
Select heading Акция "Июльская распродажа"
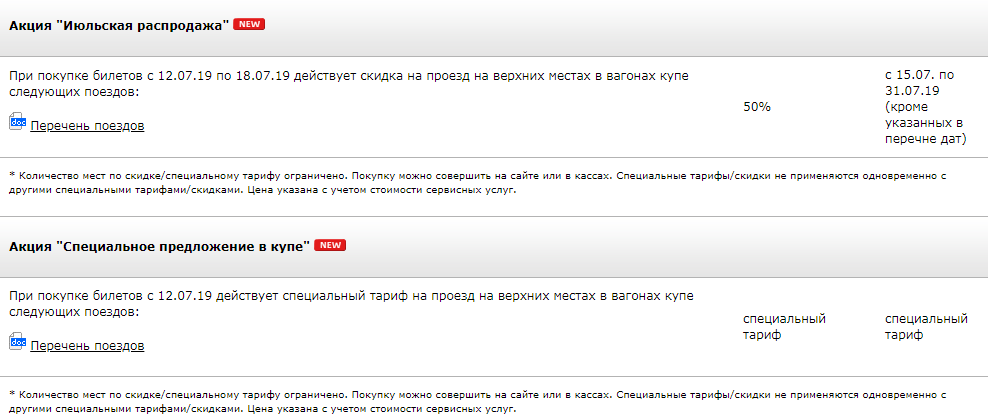pos(118,26)
